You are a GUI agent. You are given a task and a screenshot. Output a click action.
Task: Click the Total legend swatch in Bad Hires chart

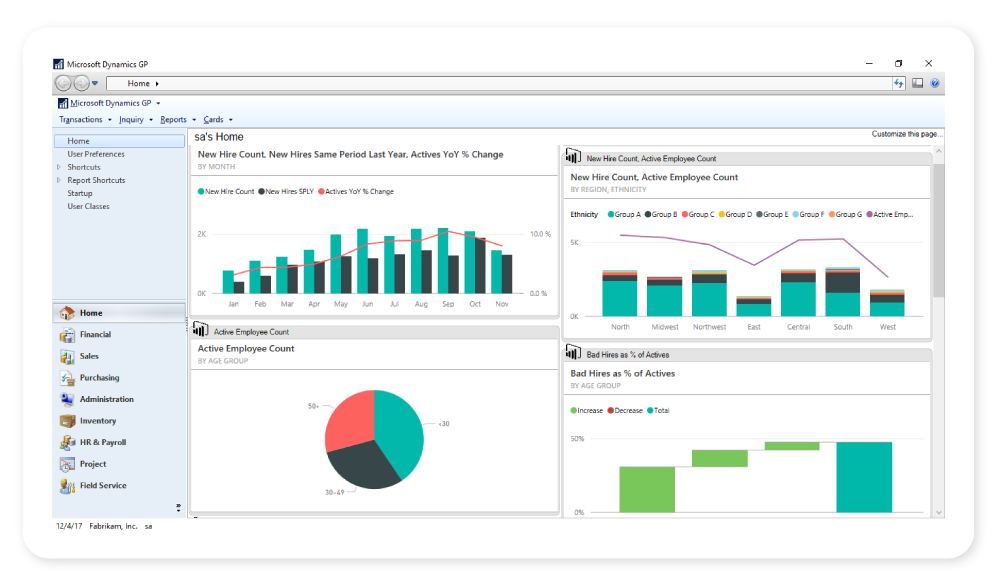tap(650, 410)
